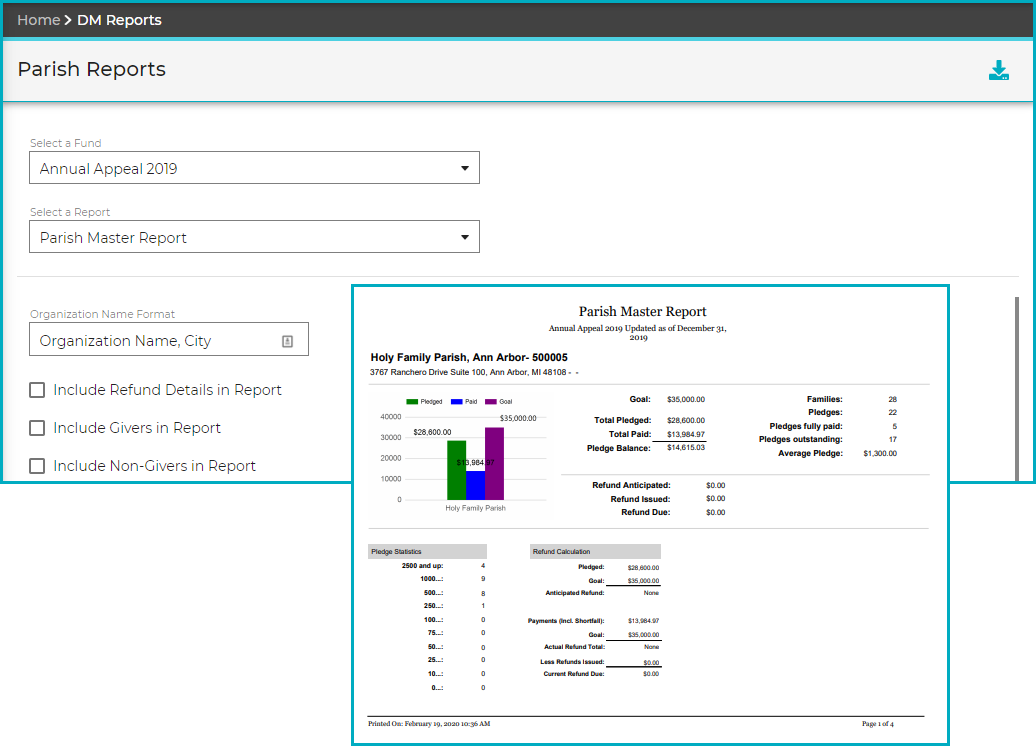Click the 'Current Refund Due:' label
The width and height of the screenshot is (1036, 746).
[x=574, y=675]
